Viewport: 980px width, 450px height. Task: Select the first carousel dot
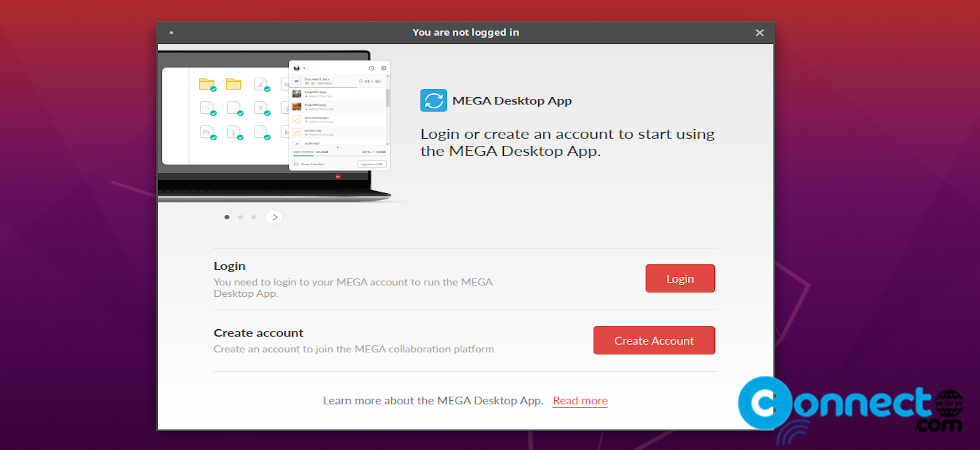coord(226,217)
